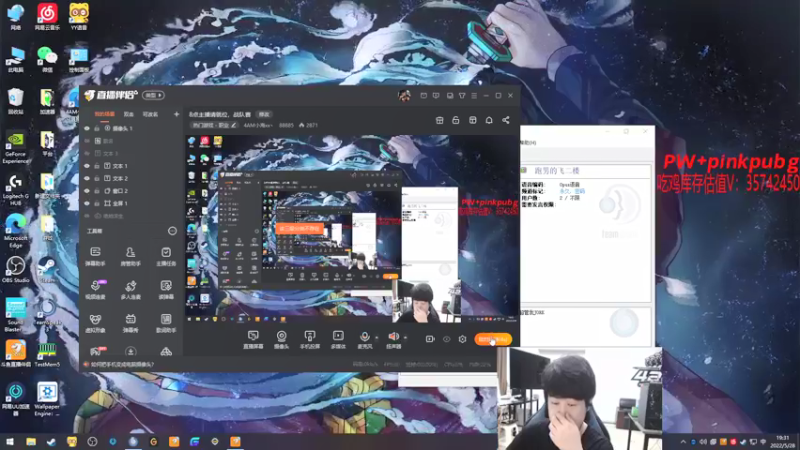The height and width of the screenshot is (450, 800).
Task: Hide the 全屏 1 source with its eye icon
Action: [87, 203]
